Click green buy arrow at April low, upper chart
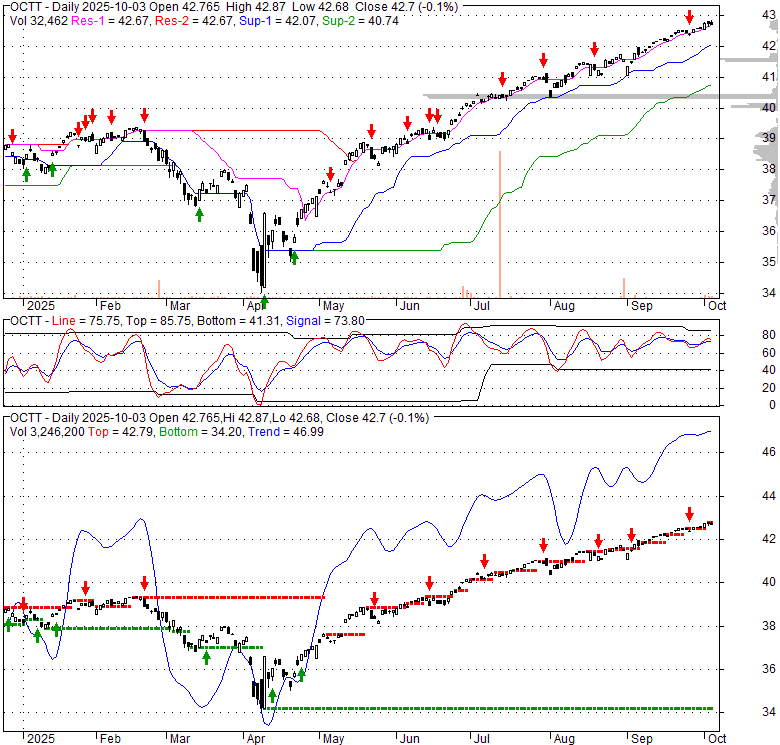 (x=265, y=301)
